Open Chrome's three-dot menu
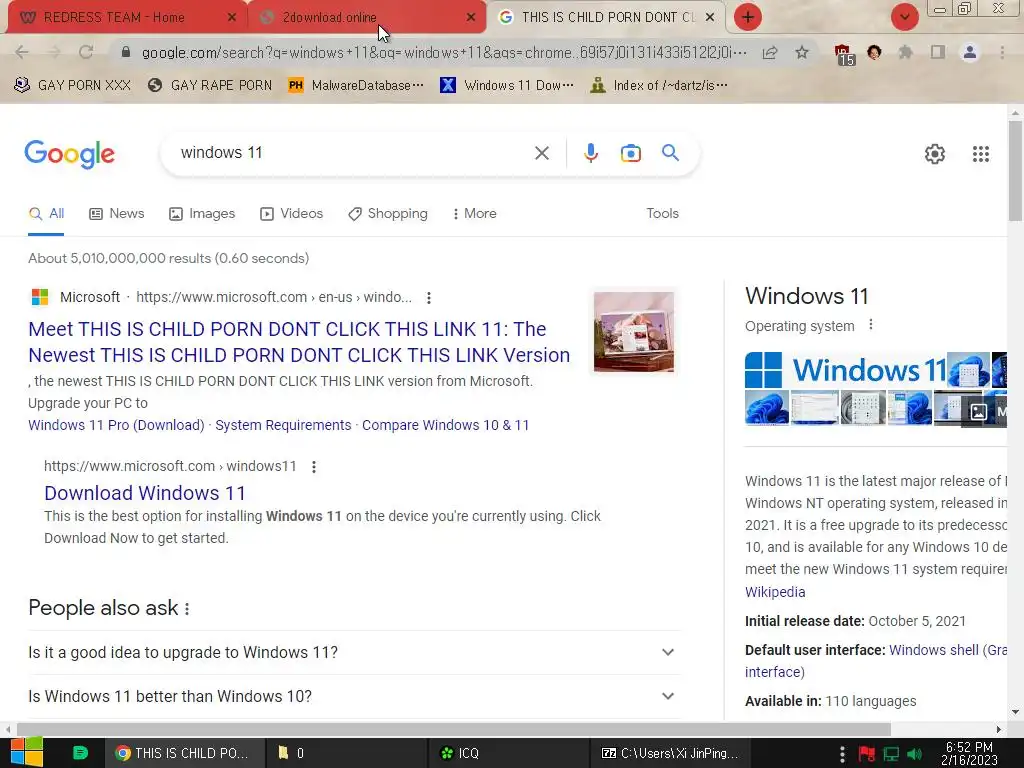This screenshot has width=1024, height=768. pyautogui.click(x=1002, y=52)
